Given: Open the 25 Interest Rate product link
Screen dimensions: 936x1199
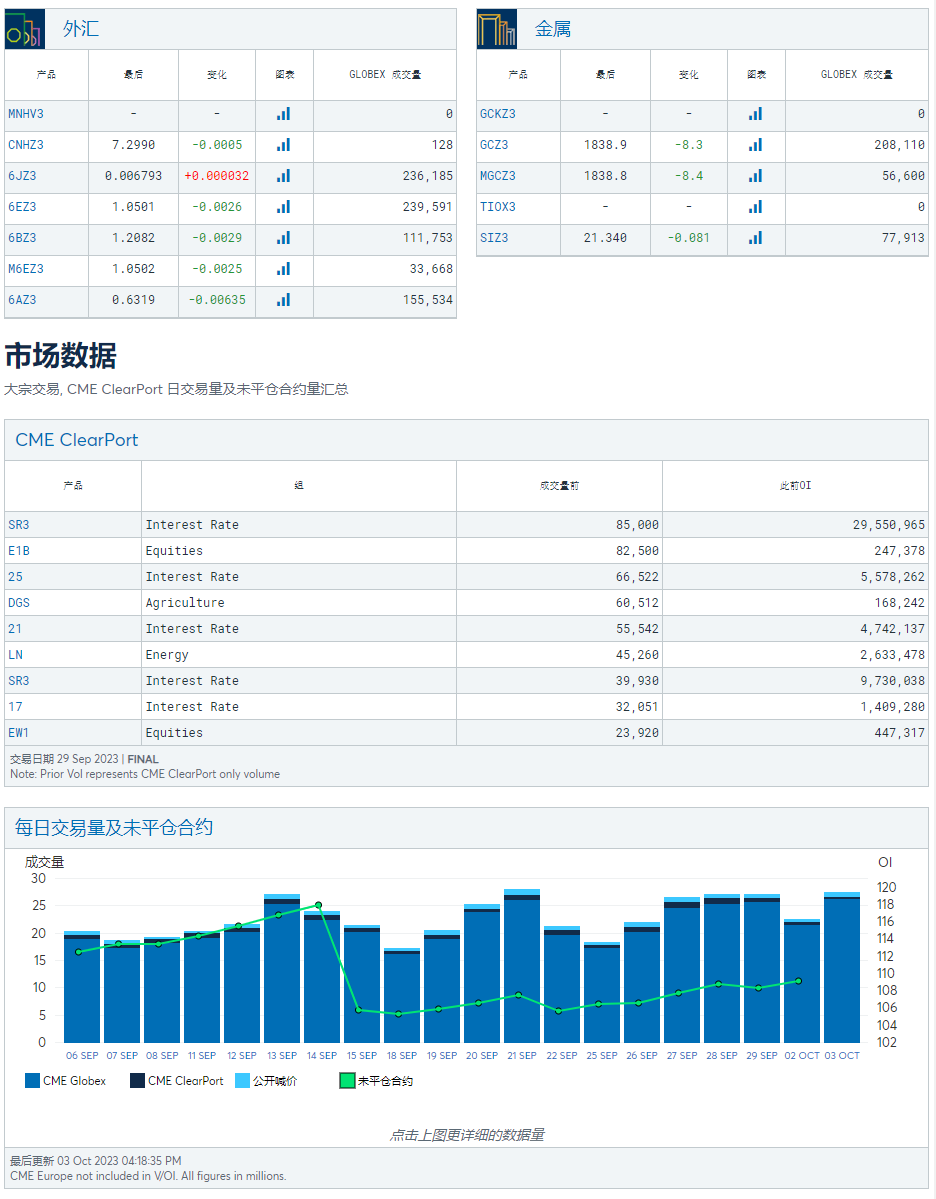Looking at the screenshot, I should click(15, 577).
